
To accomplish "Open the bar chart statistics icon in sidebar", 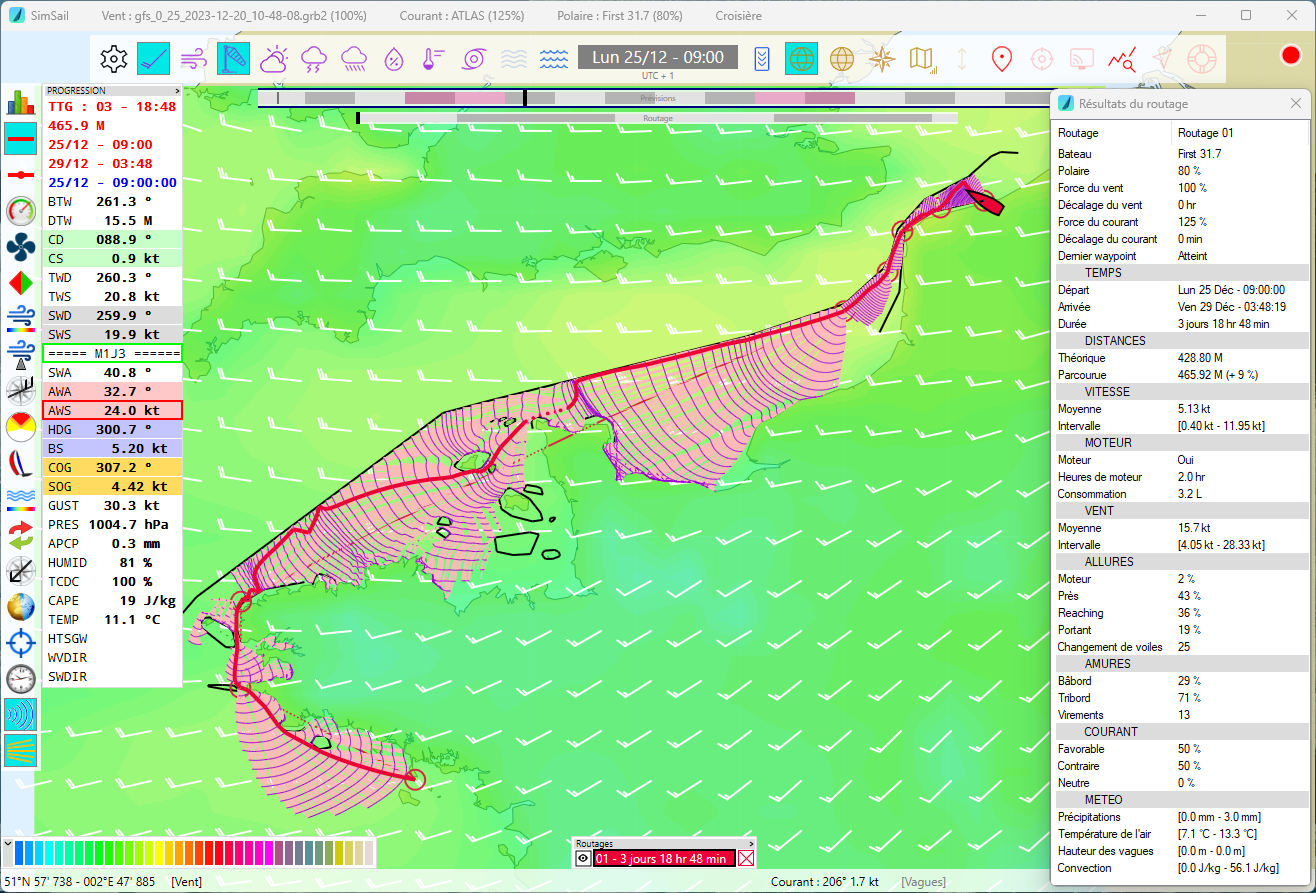I will point(21,102).
